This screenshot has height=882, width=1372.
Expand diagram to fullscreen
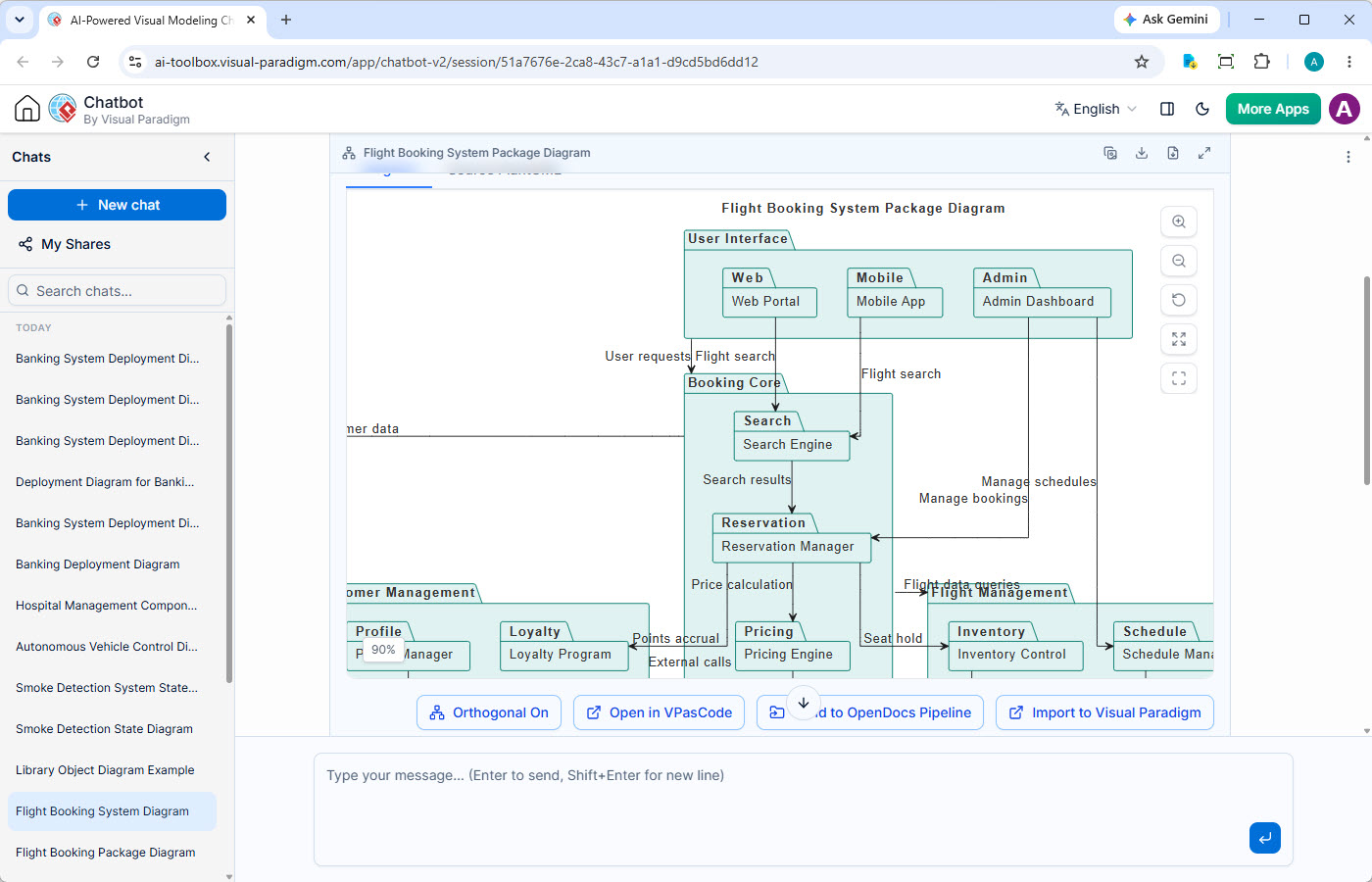1204,153
